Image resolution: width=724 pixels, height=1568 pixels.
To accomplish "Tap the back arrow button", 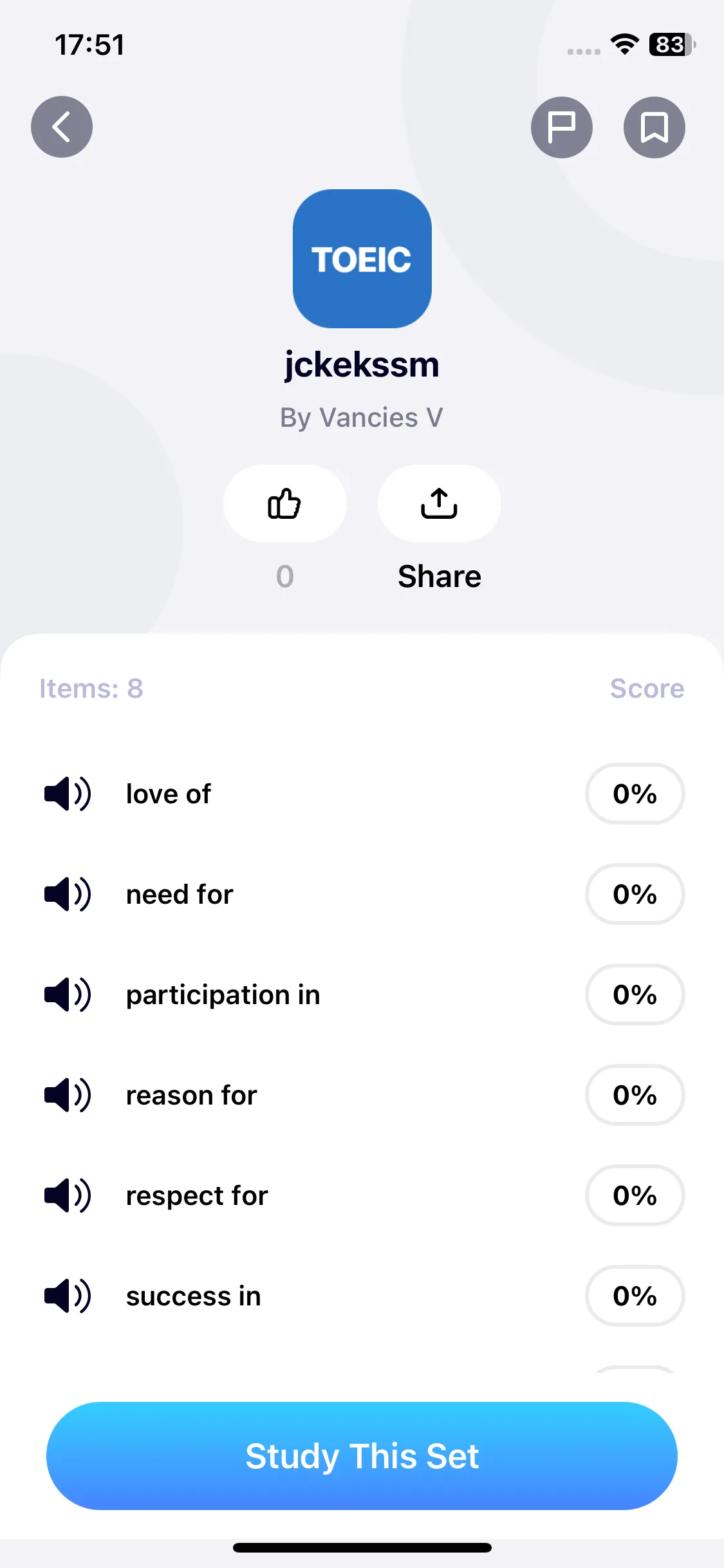I will tap(62, 127).
